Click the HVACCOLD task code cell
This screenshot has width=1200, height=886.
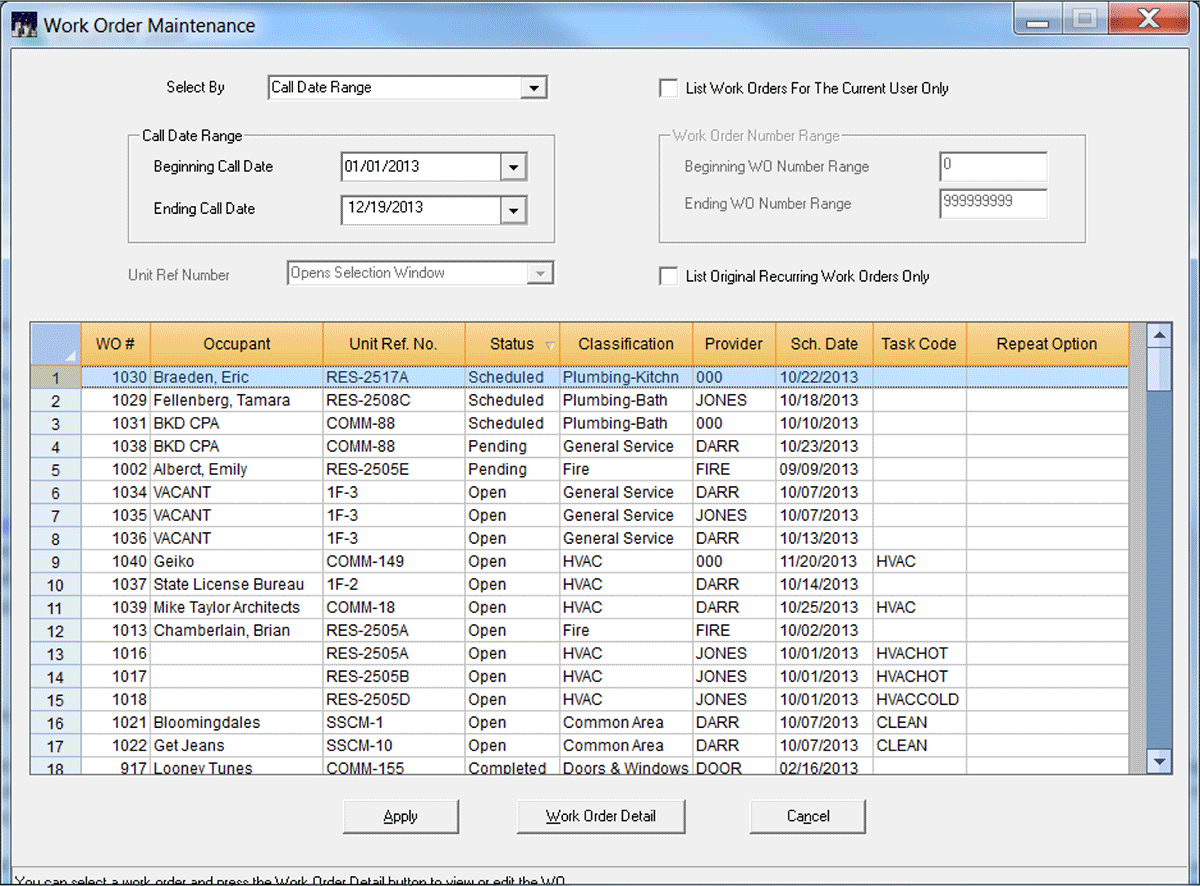919,700
